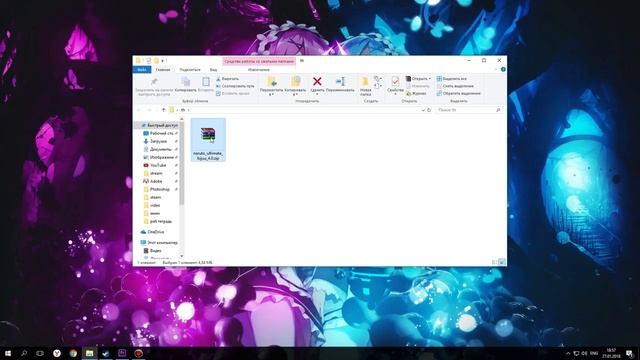Viewport: 640px width, 360px height.
Task: Open the address bar history dropdown
Action: click(423, 110)
